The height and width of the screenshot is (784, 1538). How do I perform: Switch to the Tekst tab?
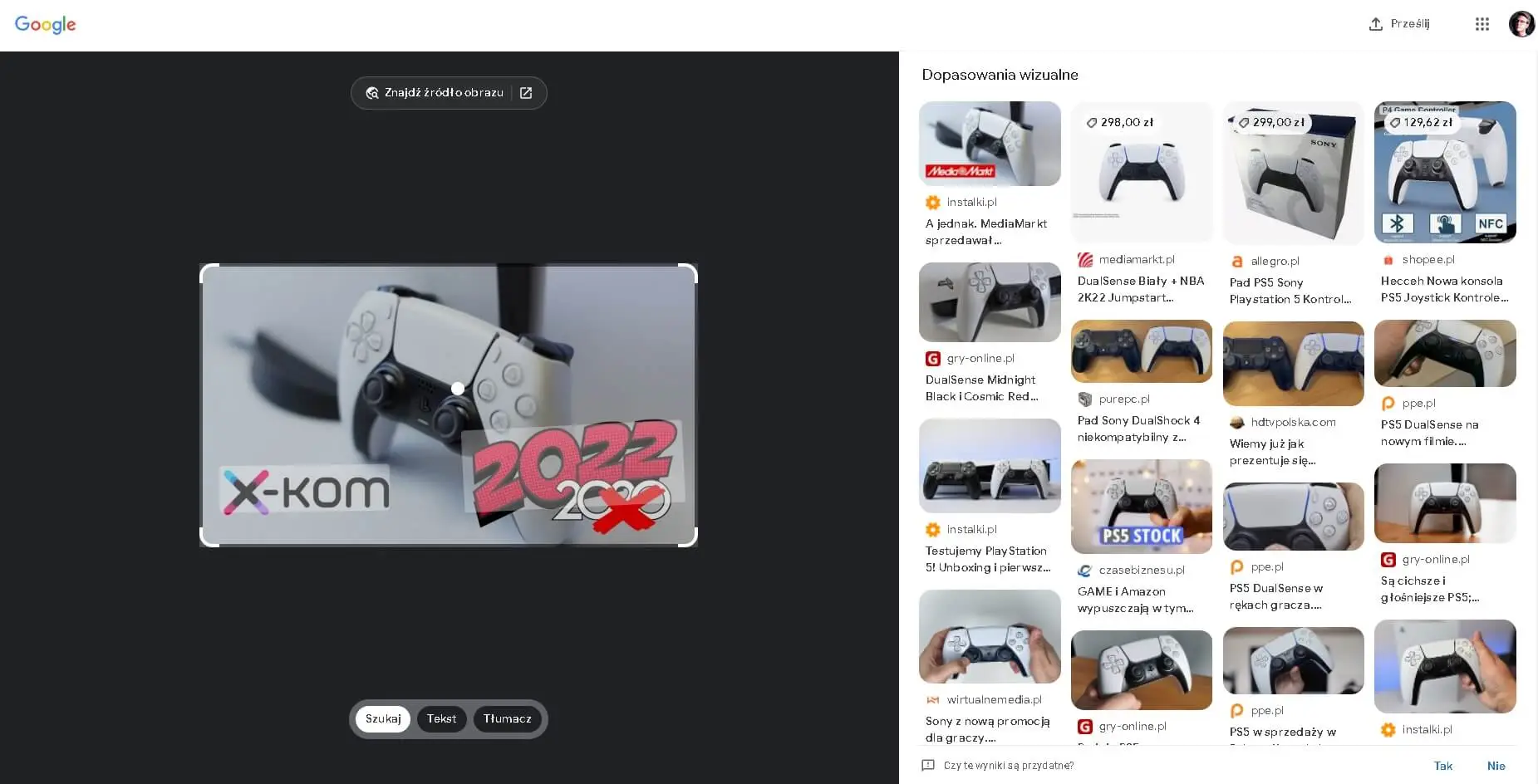click(441, 718)
